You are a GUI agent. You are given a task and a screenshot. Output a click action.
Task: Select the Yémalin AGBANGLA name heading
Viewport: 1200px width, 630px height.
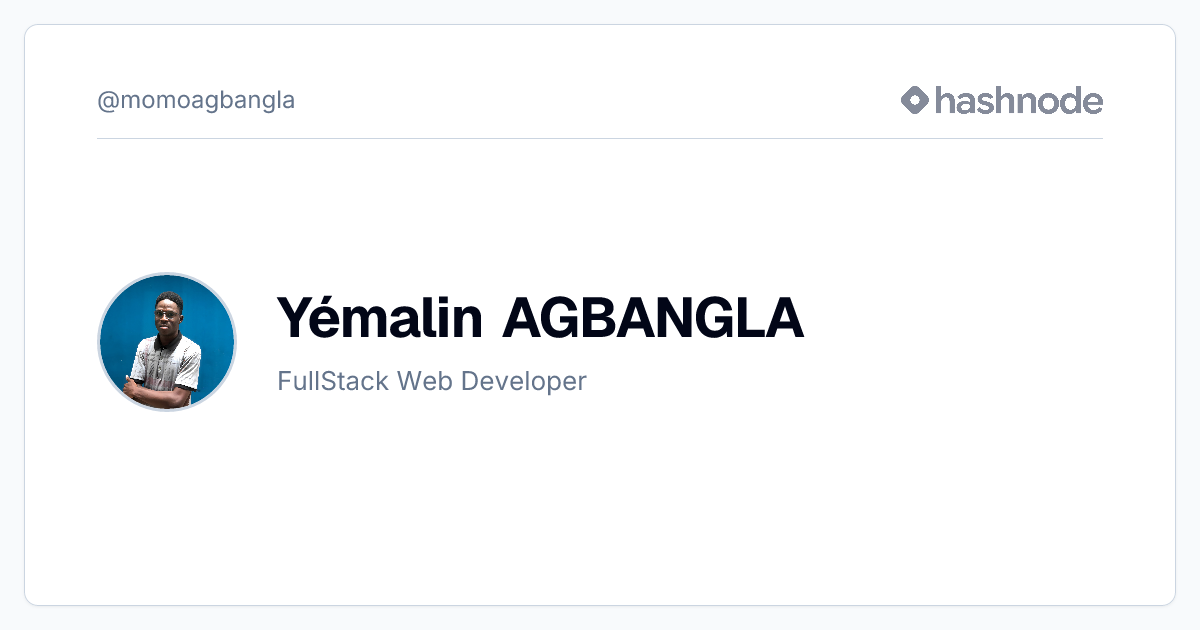tap(540, 318)
